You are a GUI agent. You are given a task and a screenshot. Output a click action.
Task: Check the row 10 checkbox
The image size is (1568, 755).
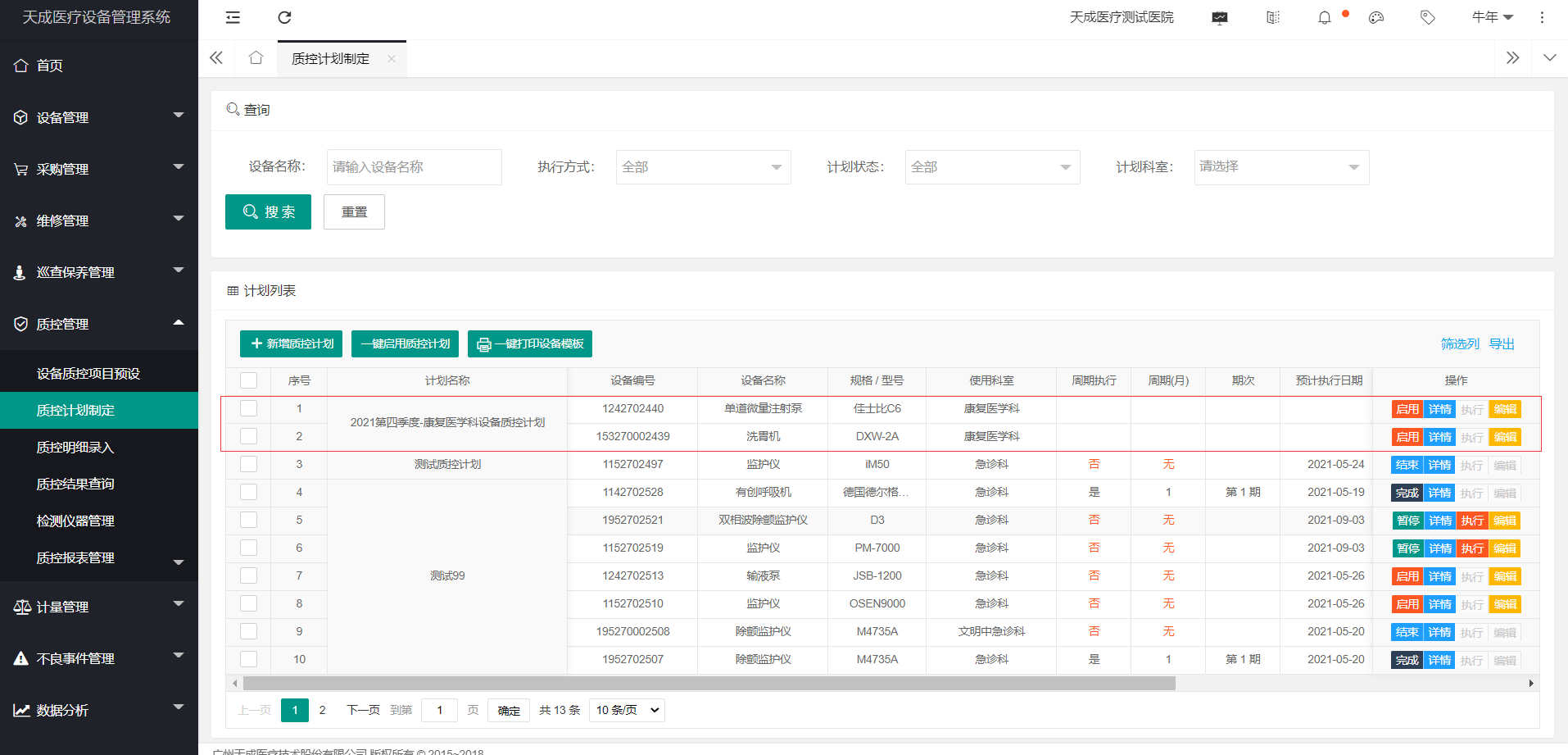pyautogui.click(x=249, y=659)
